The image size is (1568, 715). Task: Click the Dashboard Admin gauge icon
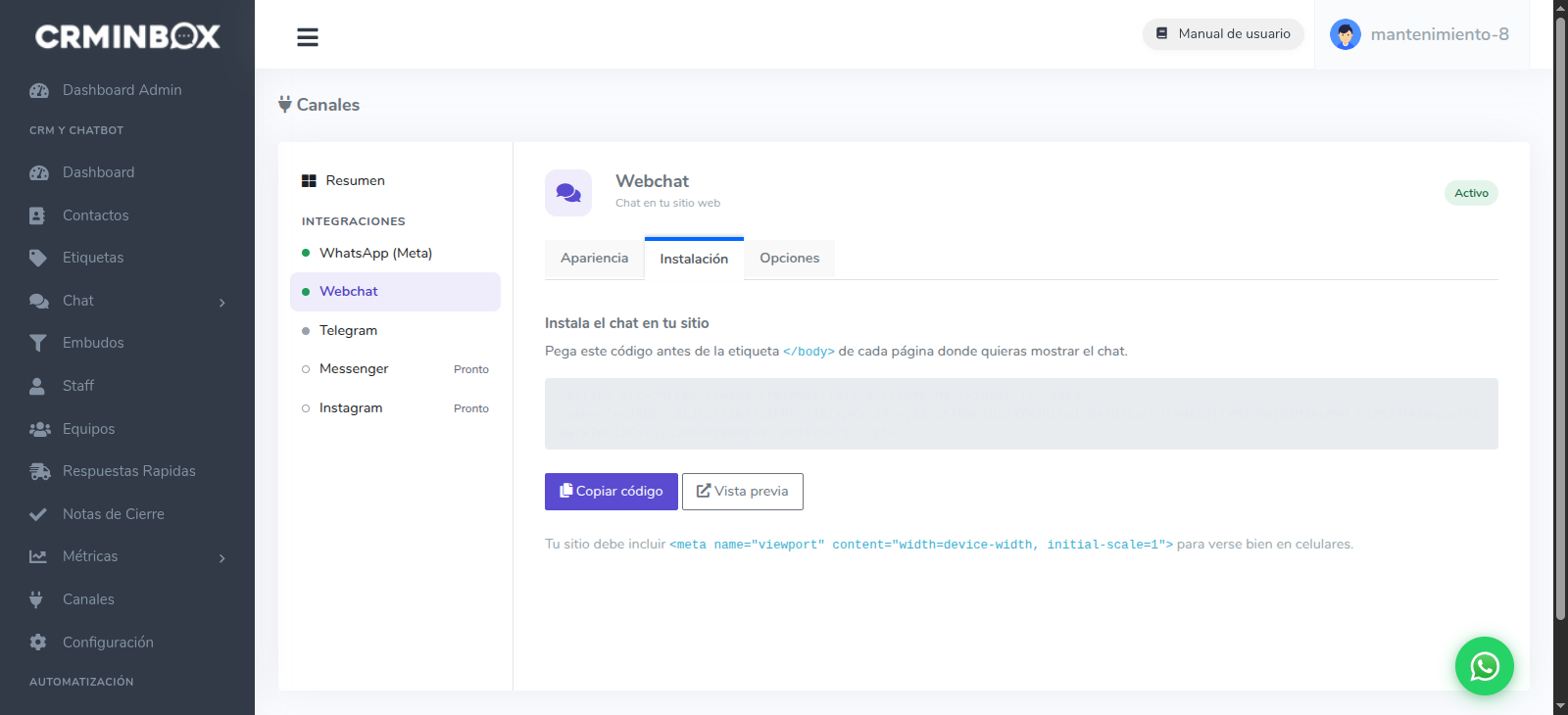[39, 90]
